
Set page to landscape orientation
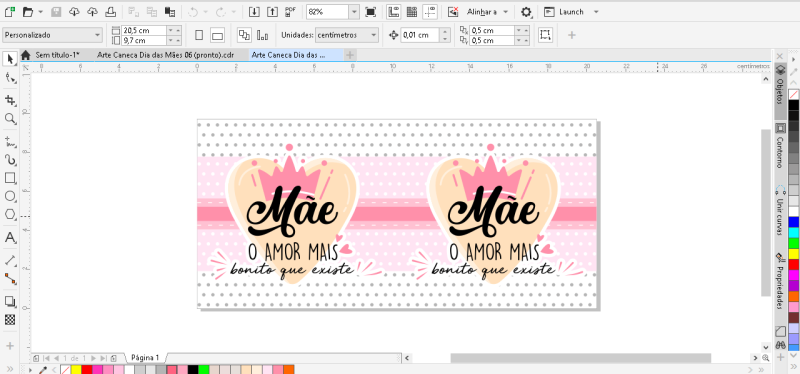click(x=217, y=35)
